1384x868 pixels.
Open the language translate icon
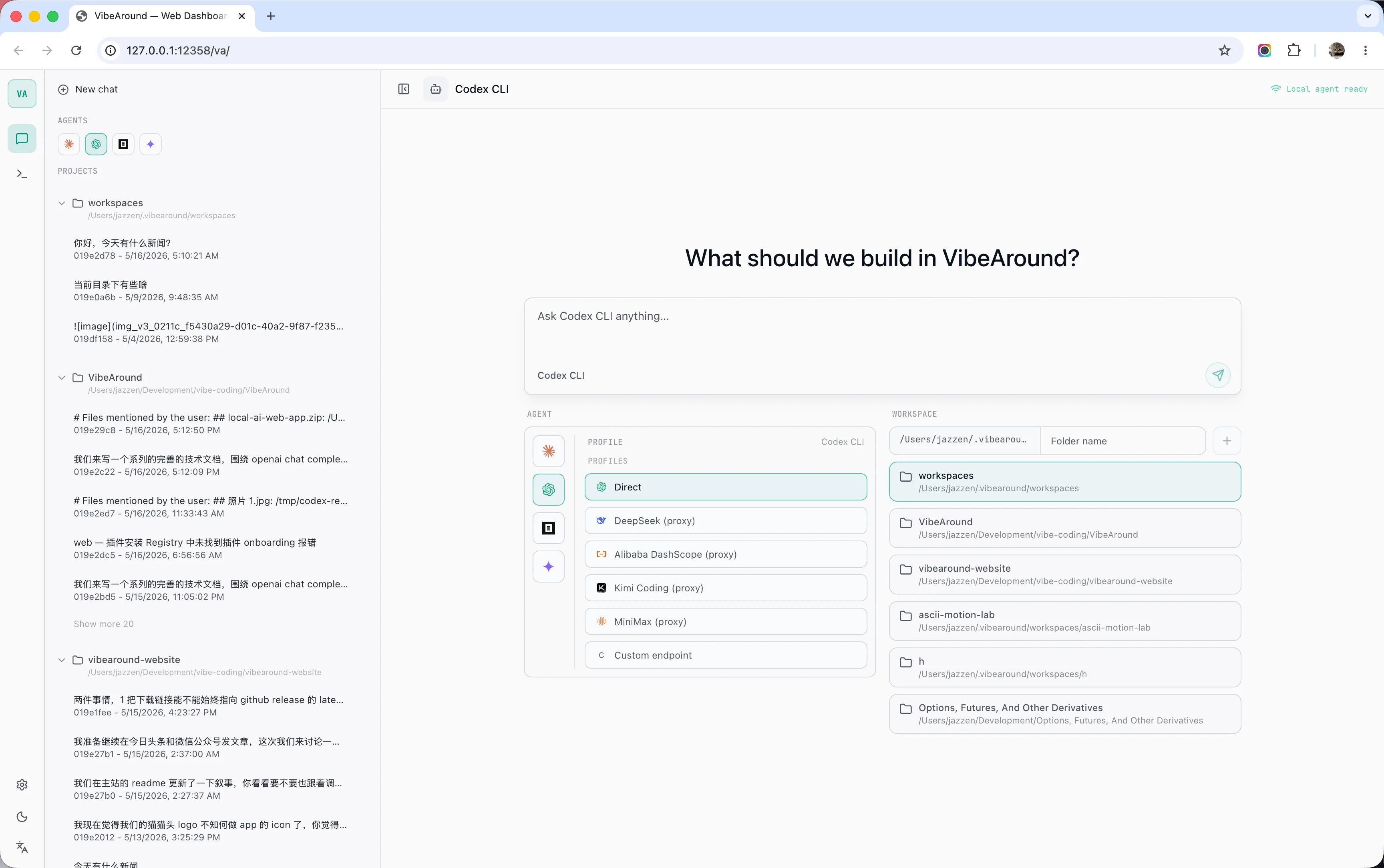[22, 847]
